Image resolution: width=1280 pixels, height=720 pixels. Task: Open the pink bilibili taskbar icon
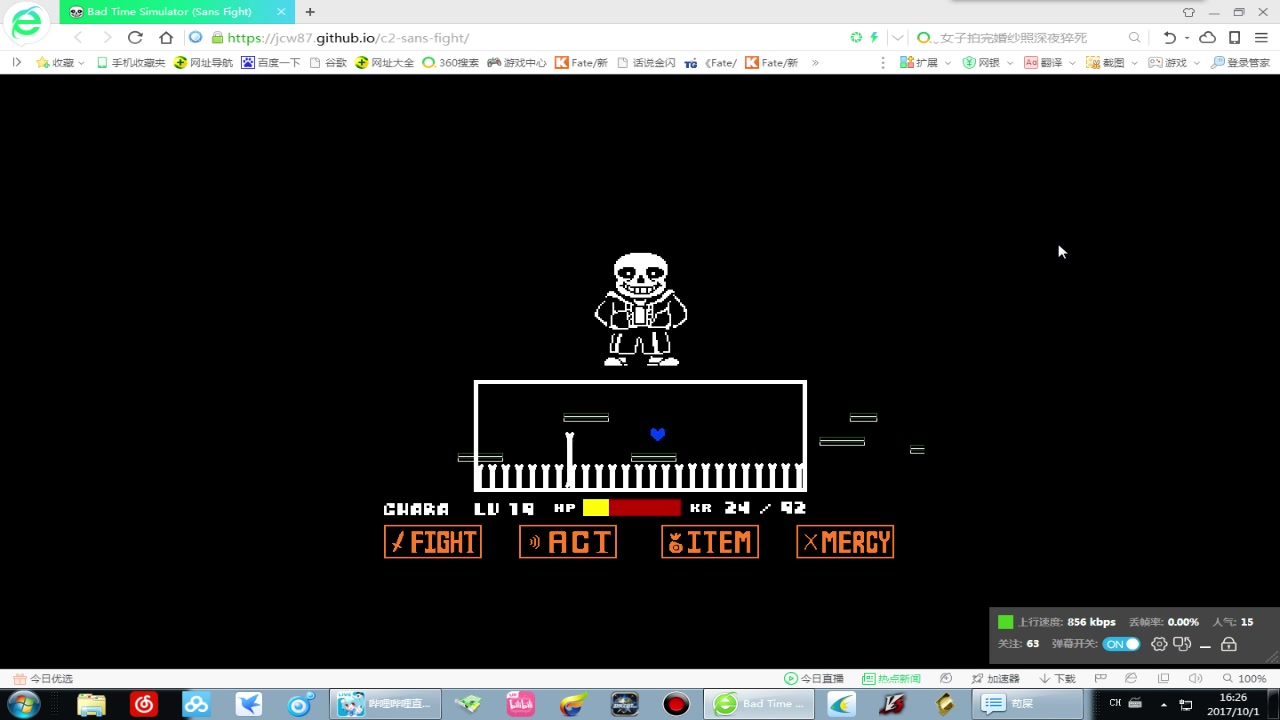520,704
